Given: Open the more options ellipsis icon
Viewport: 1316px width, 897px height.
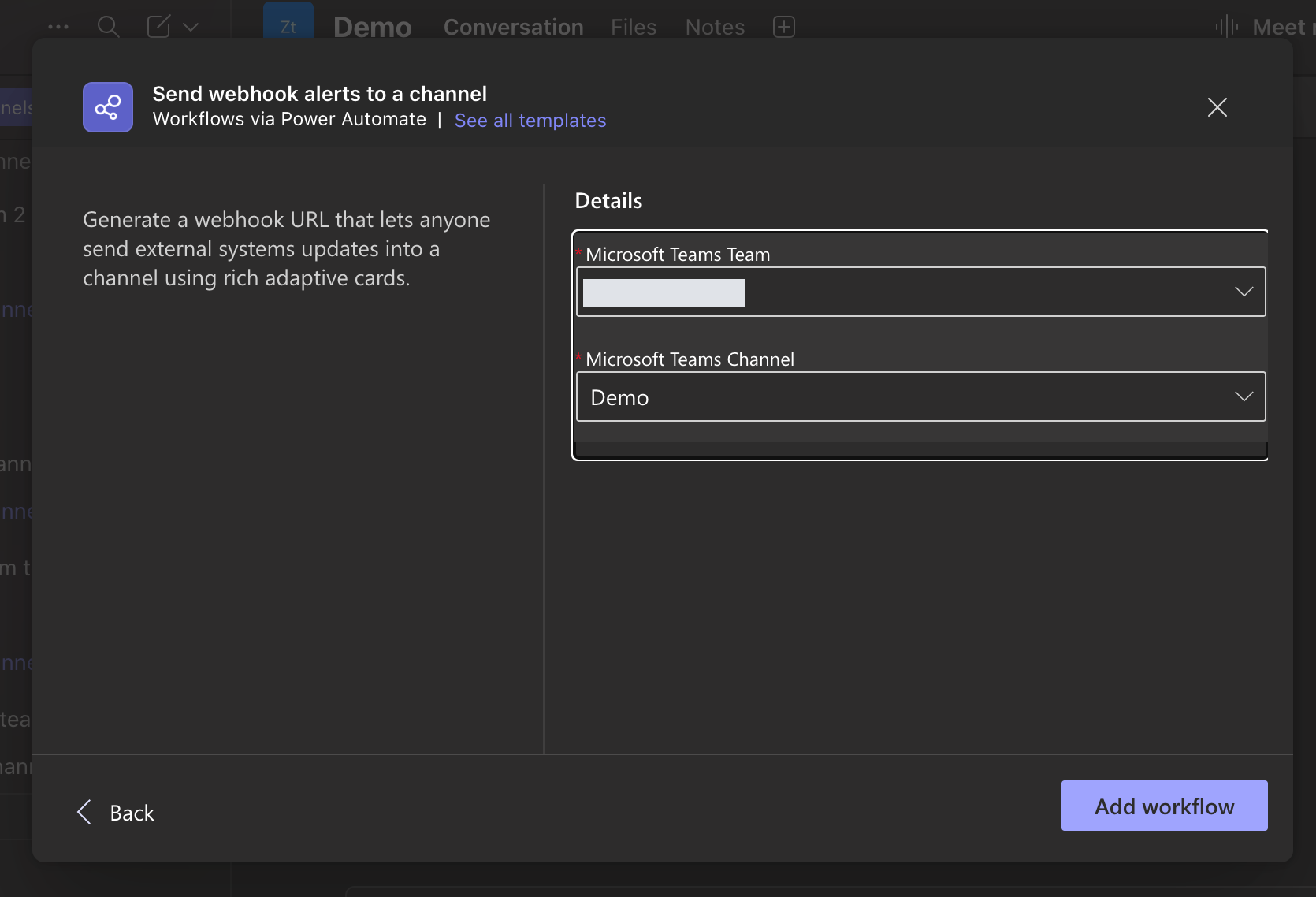Looking at the screenshot, I should click(x=58, y=27).
